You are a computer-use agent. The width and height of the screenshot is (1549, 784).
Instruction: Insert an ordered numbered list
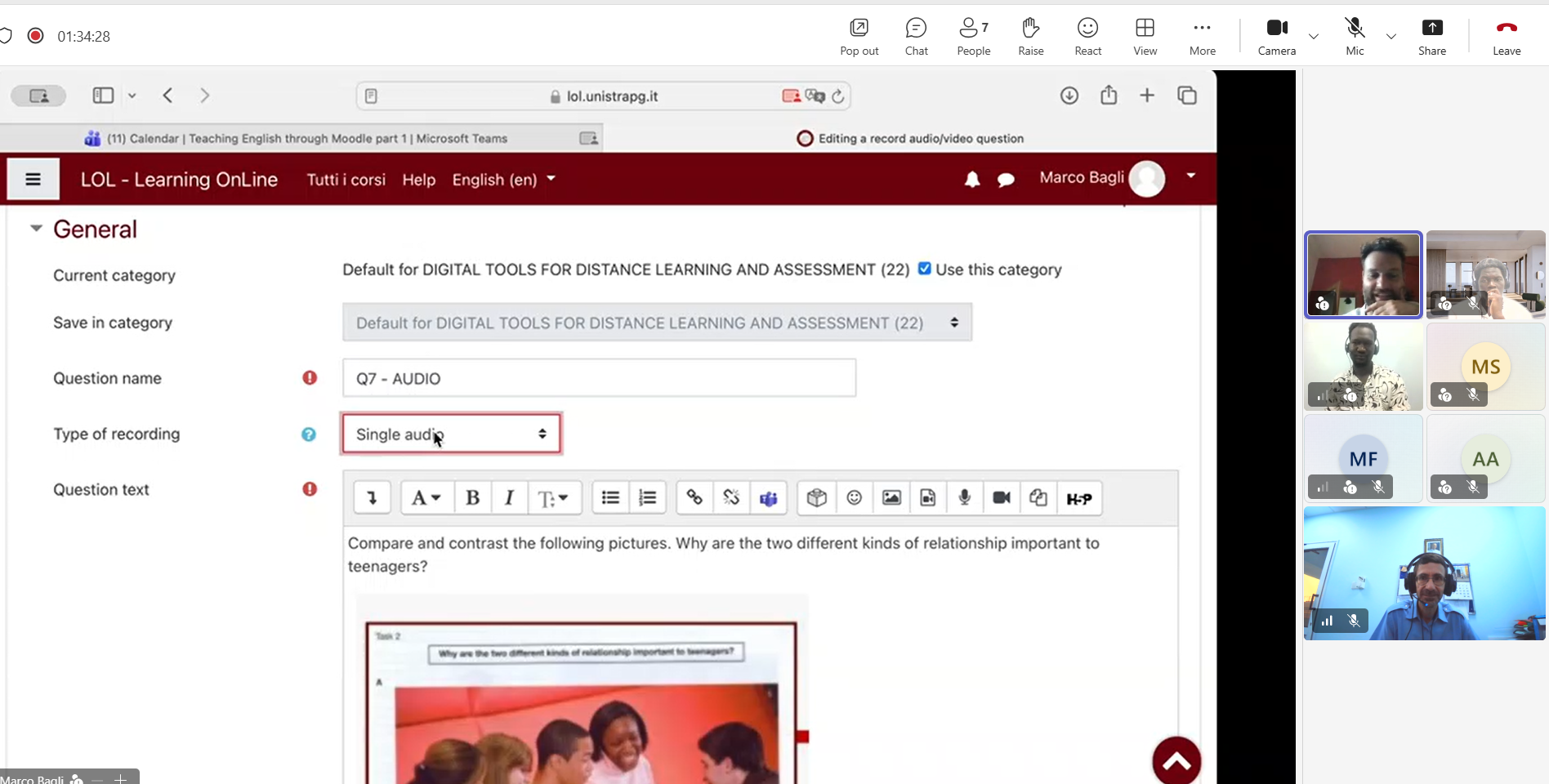pos(647,498)
